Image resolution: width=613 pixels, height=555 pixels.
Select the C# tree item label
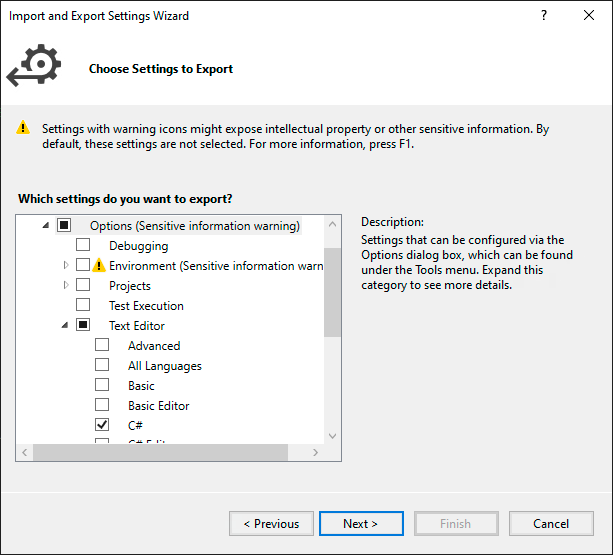135,426
